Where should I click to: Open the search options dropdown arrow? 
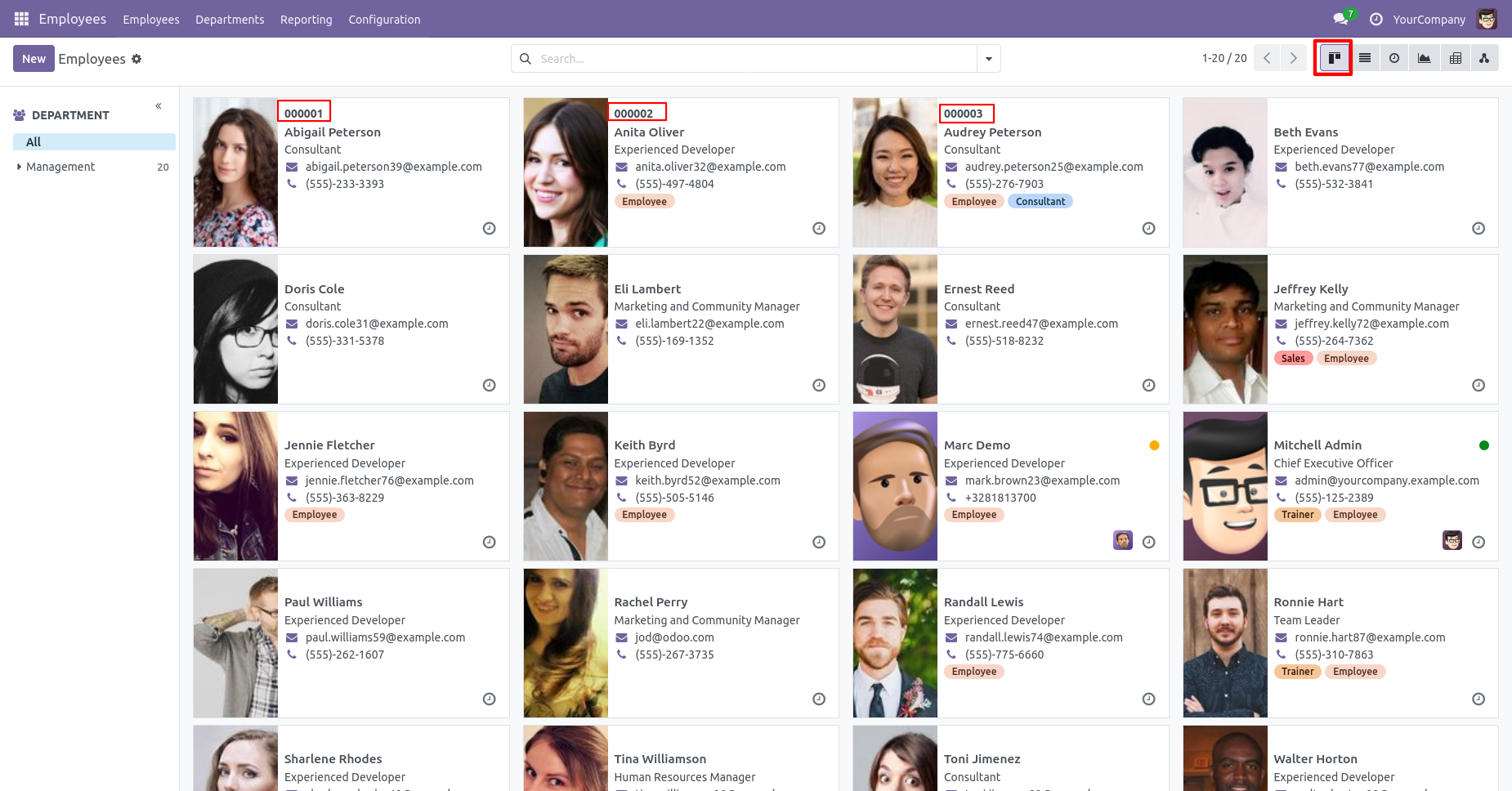click(989, 59)
